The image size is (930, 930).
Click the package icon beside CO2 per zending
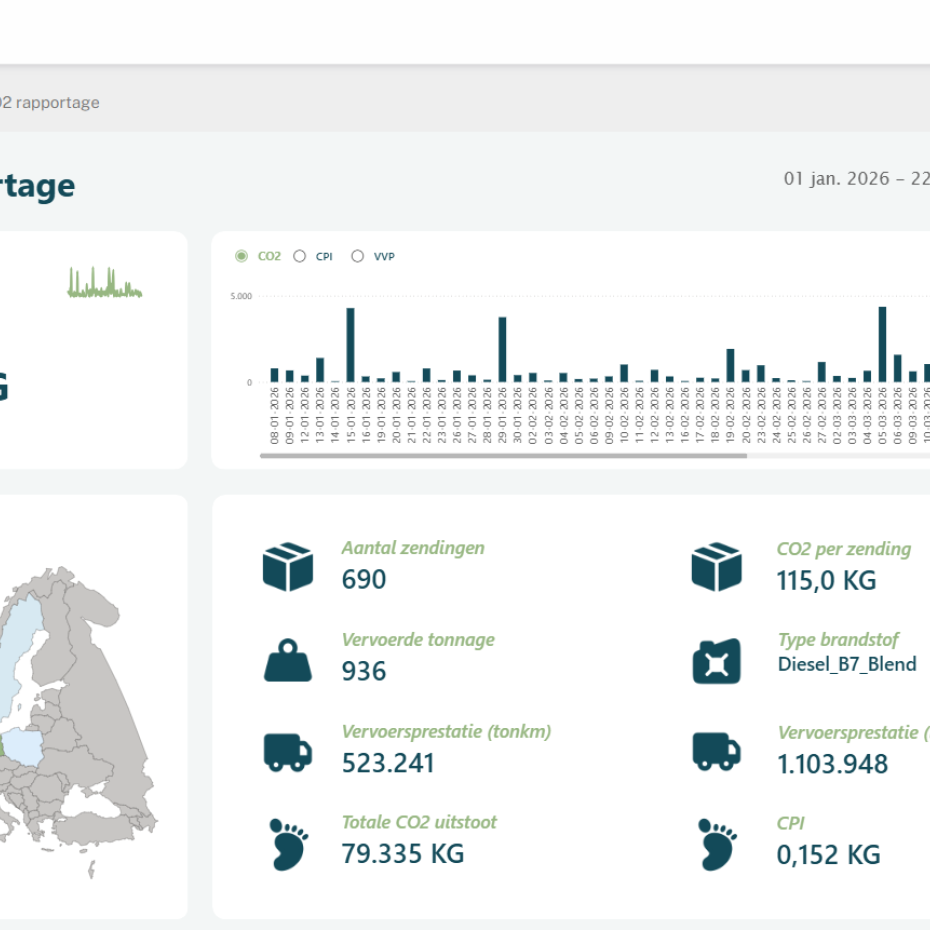(716, 566)
